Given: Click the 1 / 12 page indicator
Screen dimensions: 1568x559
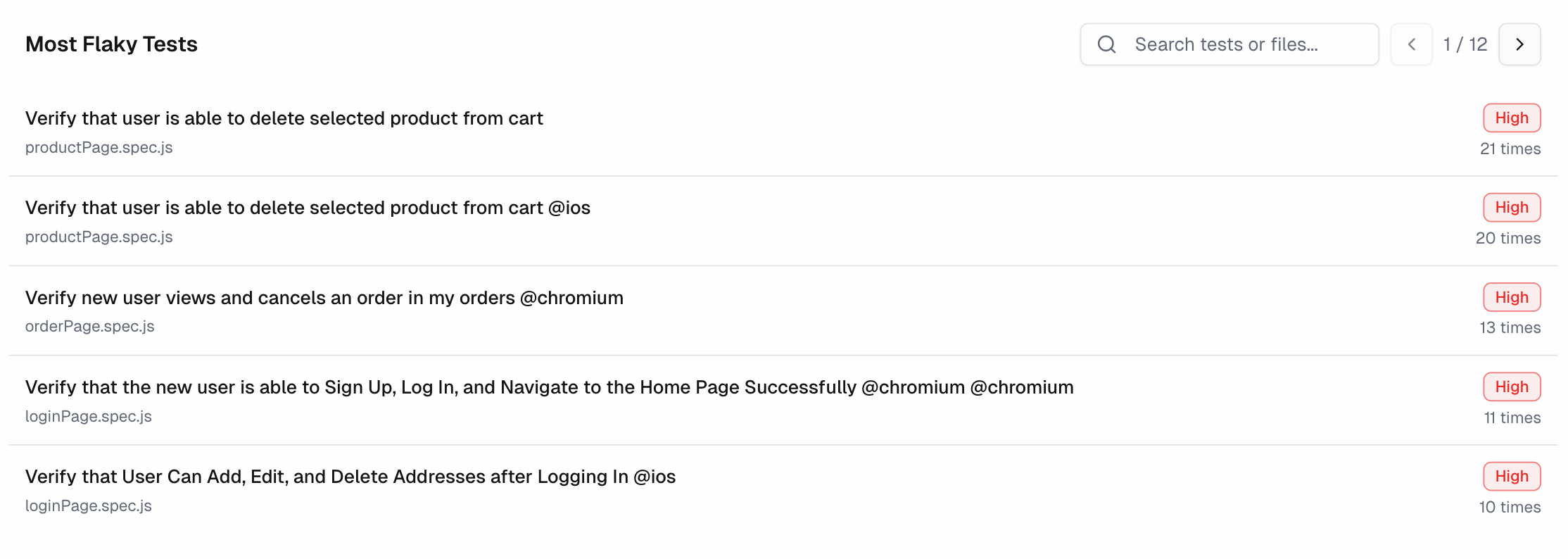Looking at the screenshot, I should click(x=1465, y=44).
